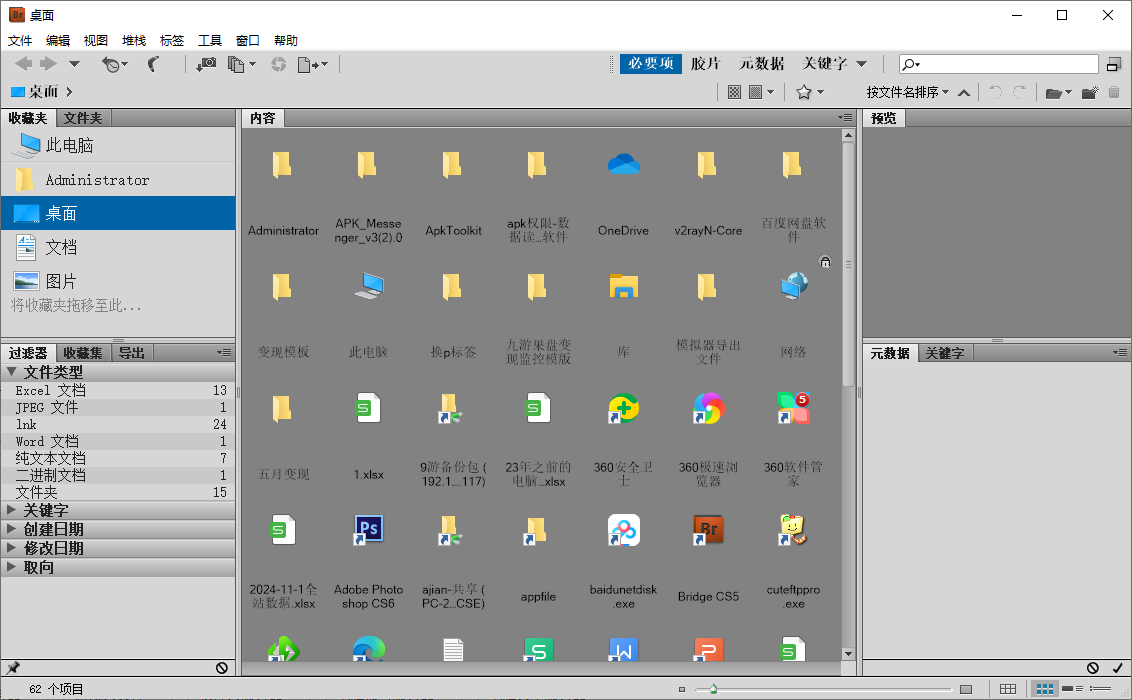Expand the 关键字 filter section
Screen dimensions: 1132x700
tap(46, 510)
